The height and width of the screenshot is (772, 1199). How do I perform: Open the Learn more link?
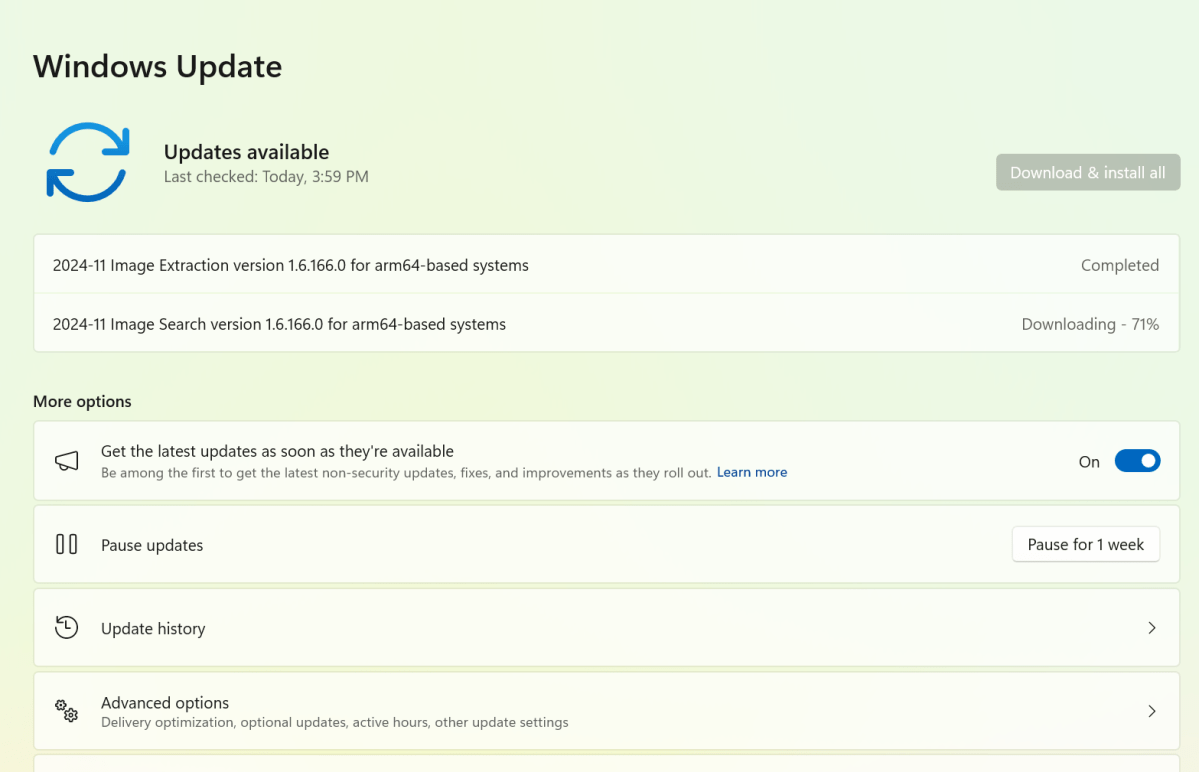tap(751, 472)
